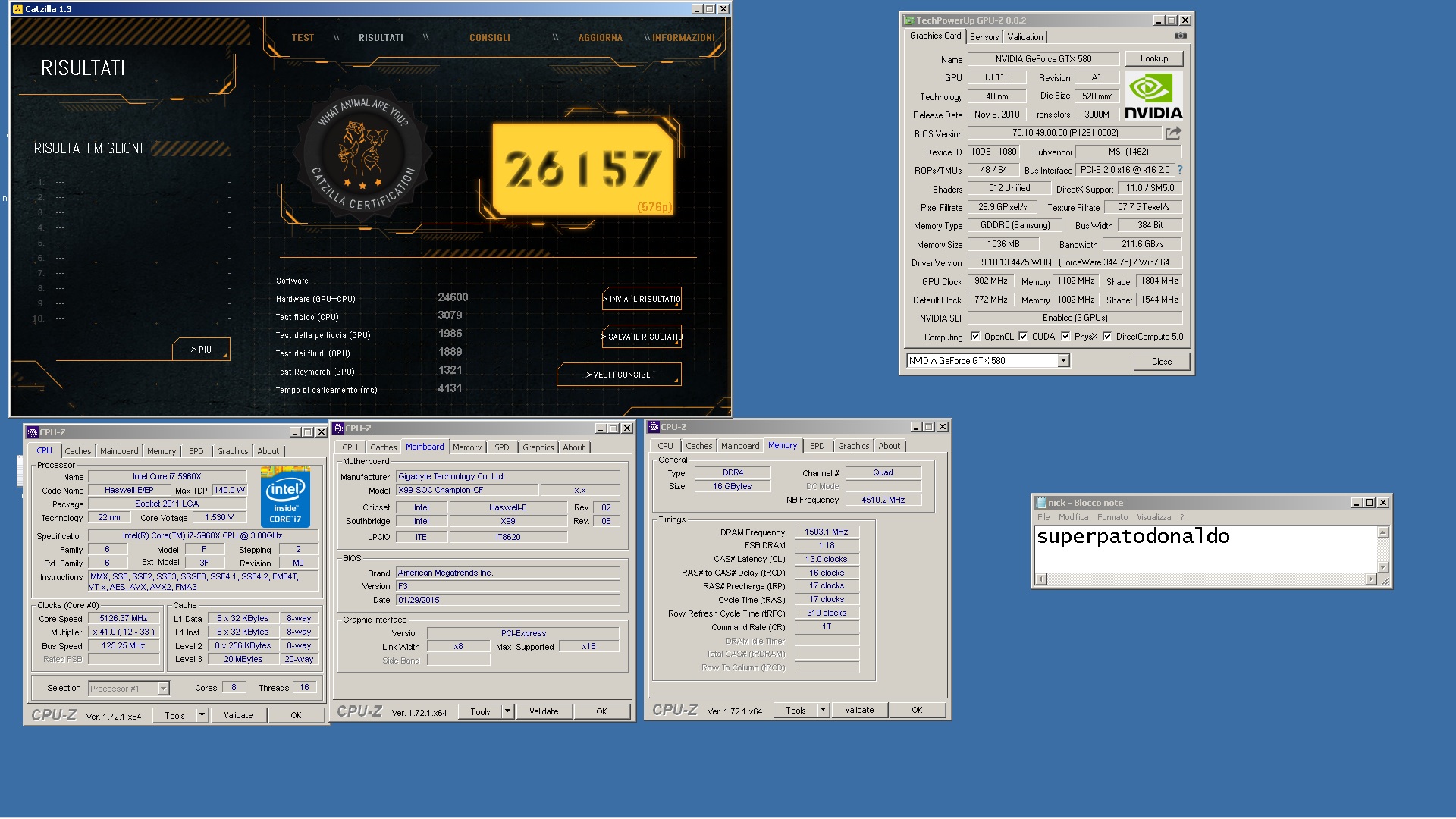Toggle the DirectCompute 5.0 checkbox
Screen dimensions: 1456x819
coord(1107,337)
